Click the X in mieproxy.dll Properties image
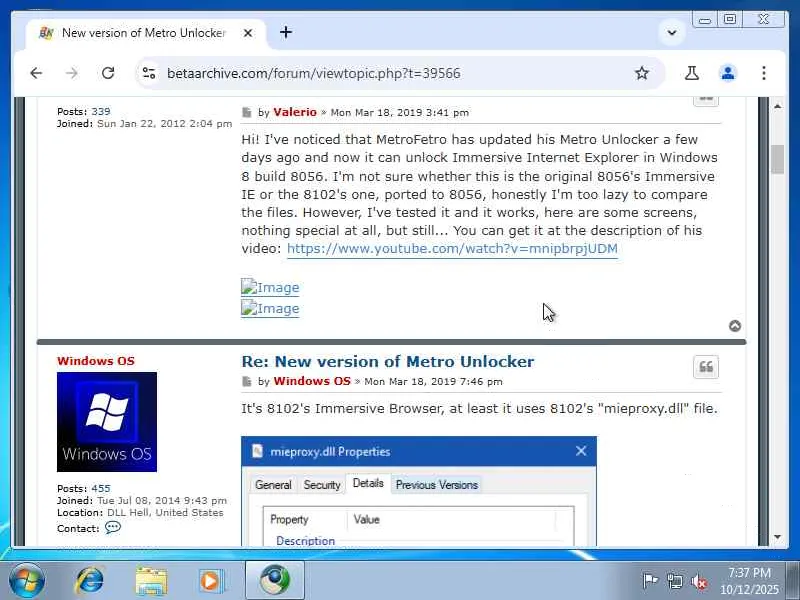This screenshot has width=800, height=600. coord(581,451)
